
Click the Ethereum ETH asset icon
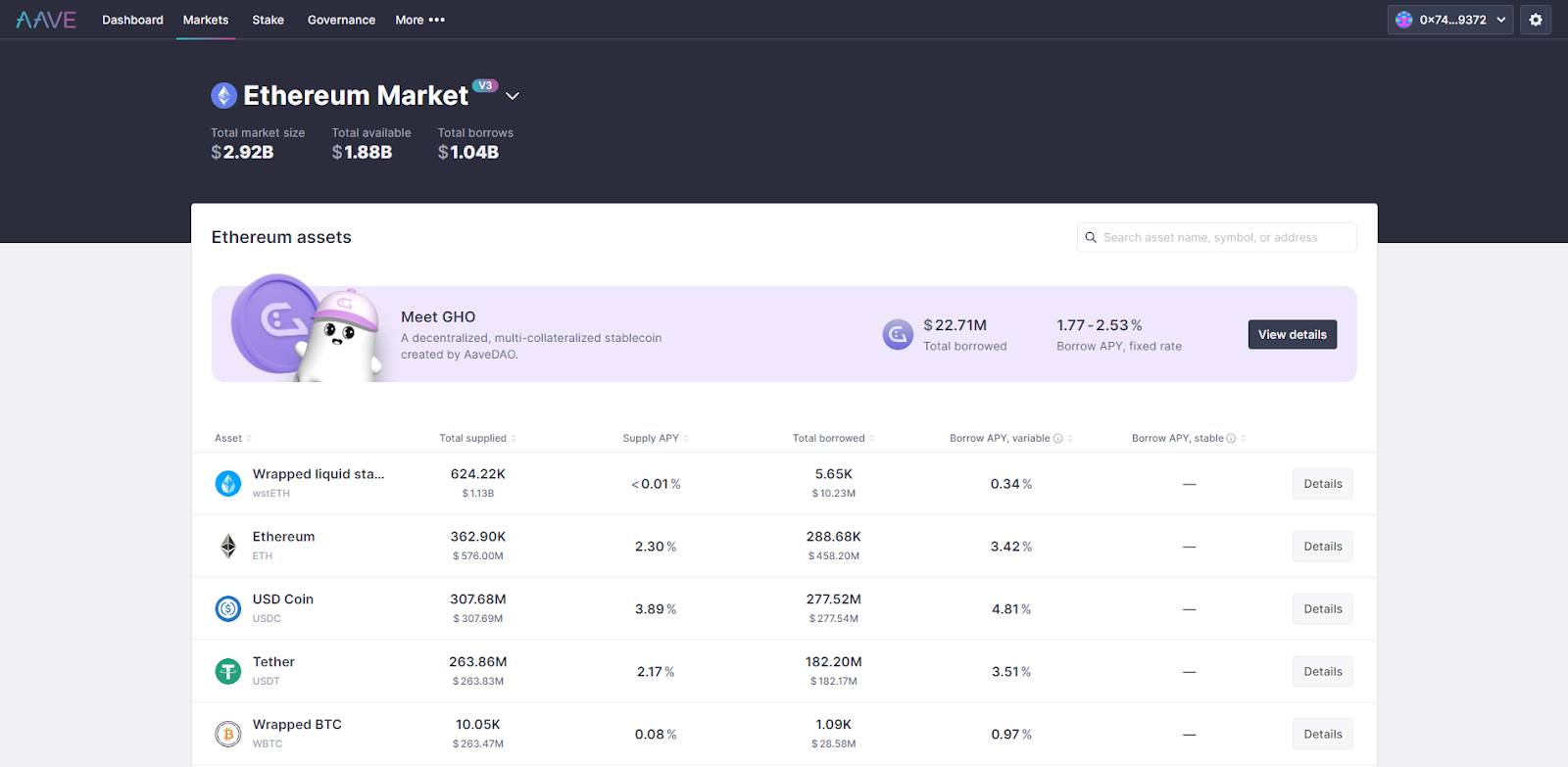(227, 546)
